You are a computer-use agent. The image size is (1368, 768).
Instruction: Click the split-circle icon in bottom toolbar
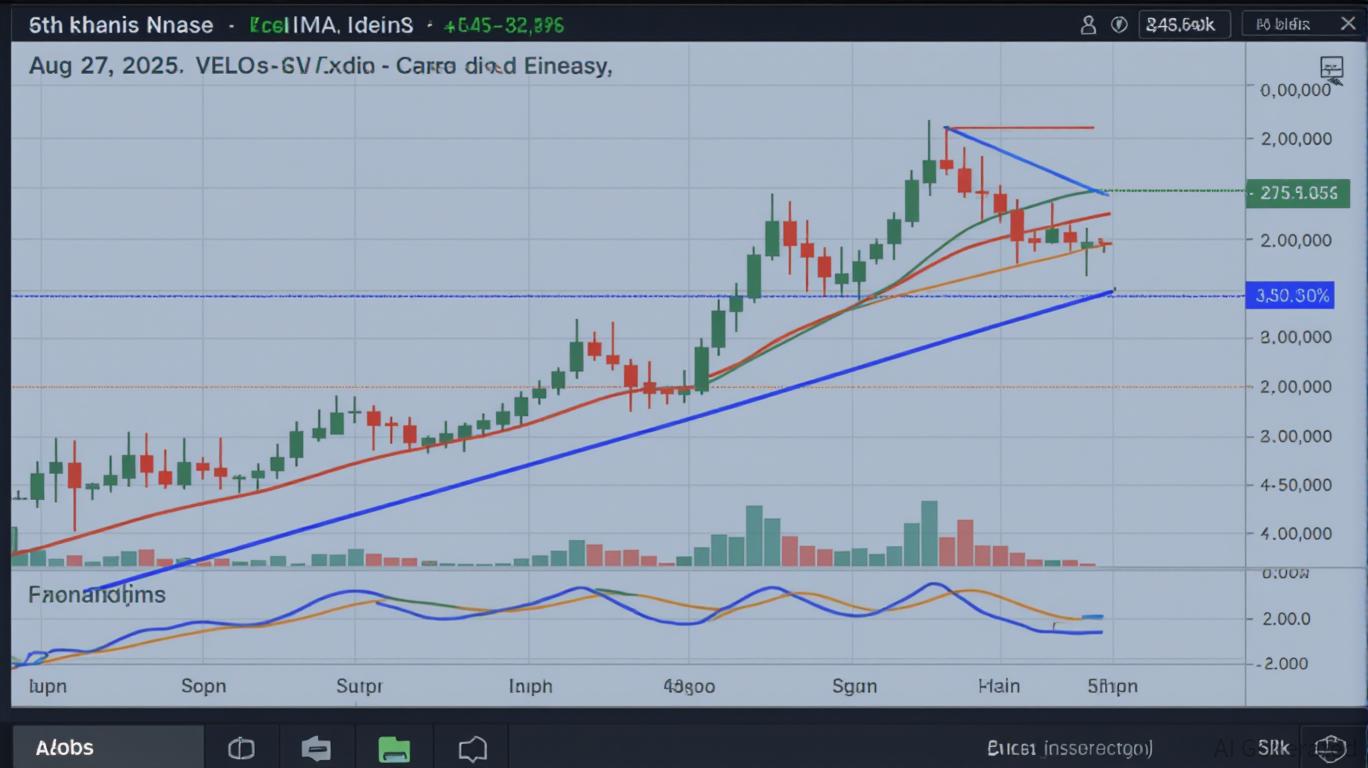[241, 748]
